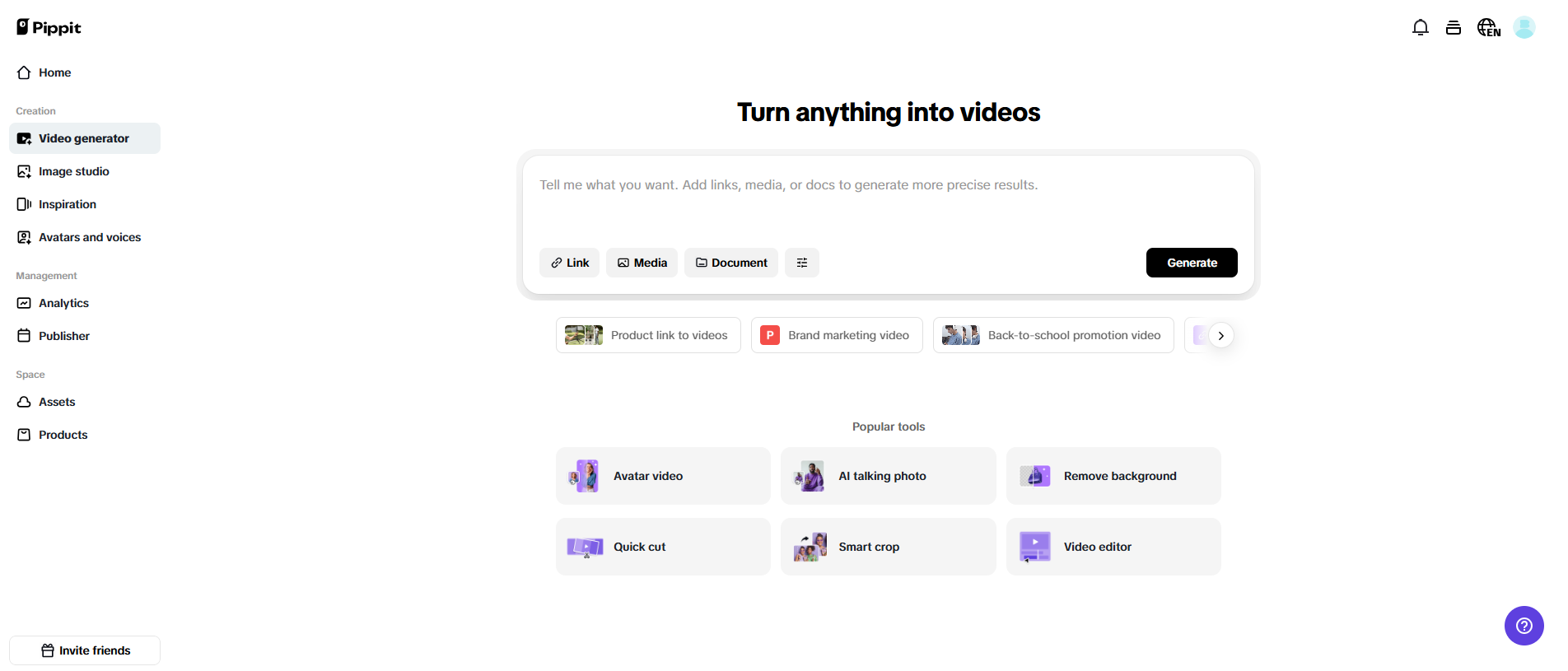
Task: Open the settings sliders icon beside Document
Action: point(801,263)
